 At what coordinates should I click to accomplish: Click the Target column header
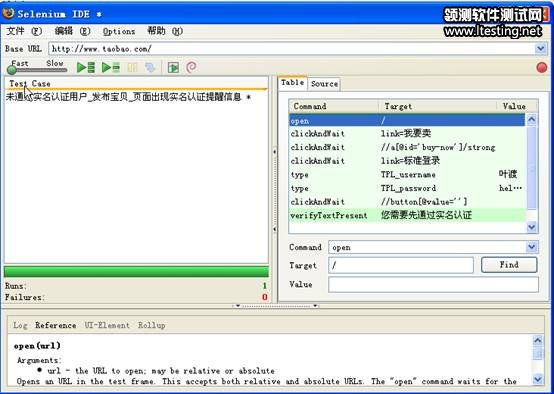[x=437, y=106]
